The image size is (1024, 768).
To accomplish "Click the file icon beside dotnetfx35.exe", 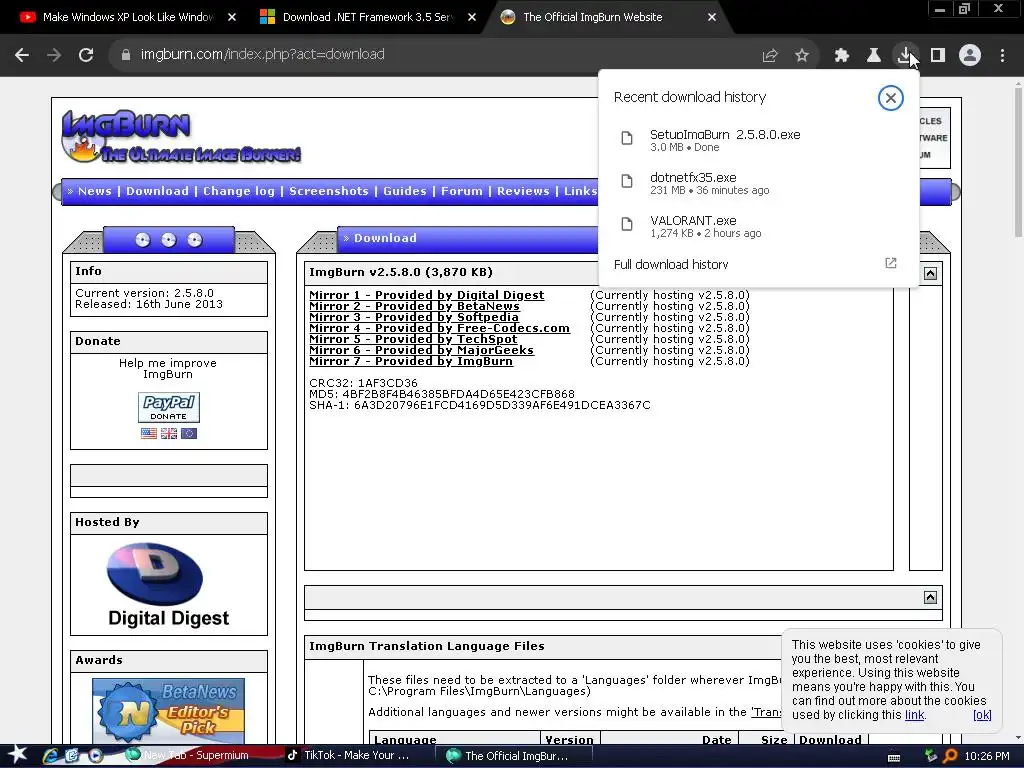I will click(x=627, y=181).
